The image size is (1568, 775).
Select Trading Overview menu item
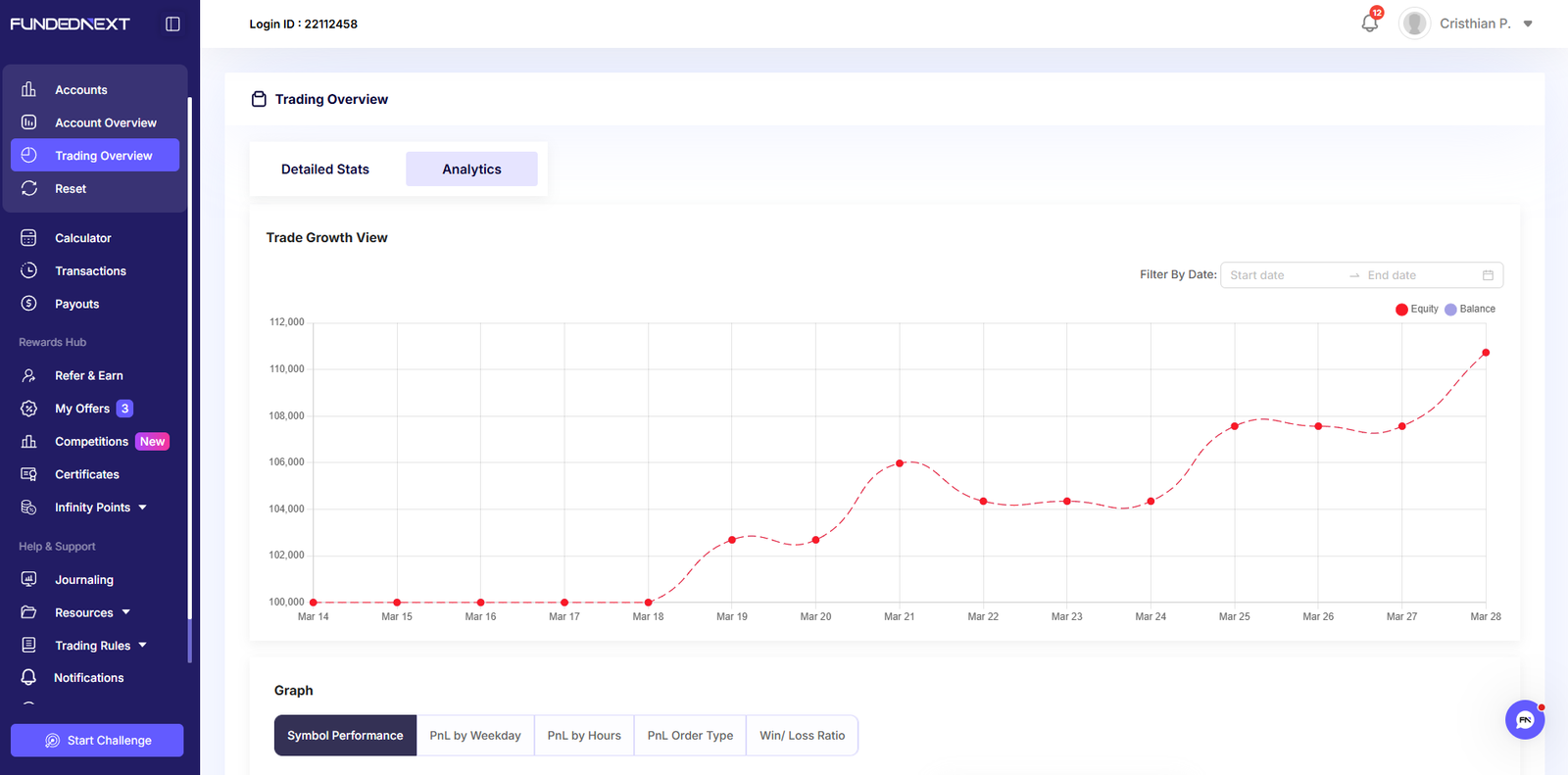[x=95, y=155]
